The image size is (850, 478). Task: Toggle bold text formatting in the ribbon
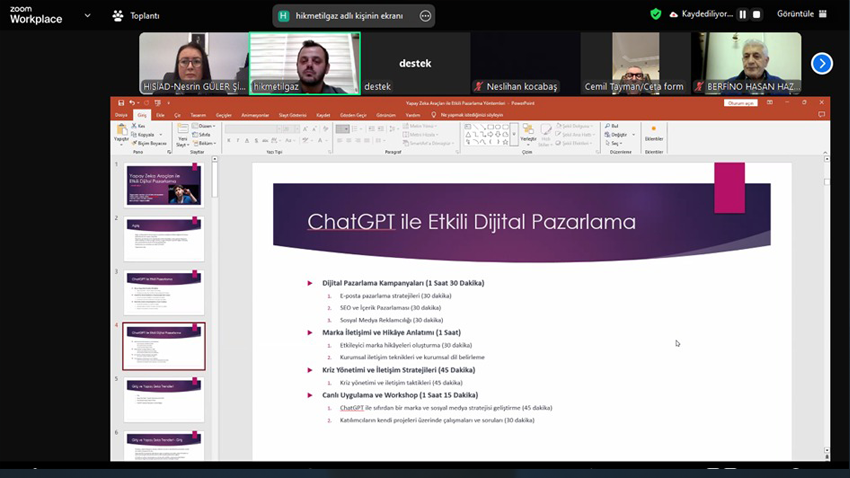point(229,141)
